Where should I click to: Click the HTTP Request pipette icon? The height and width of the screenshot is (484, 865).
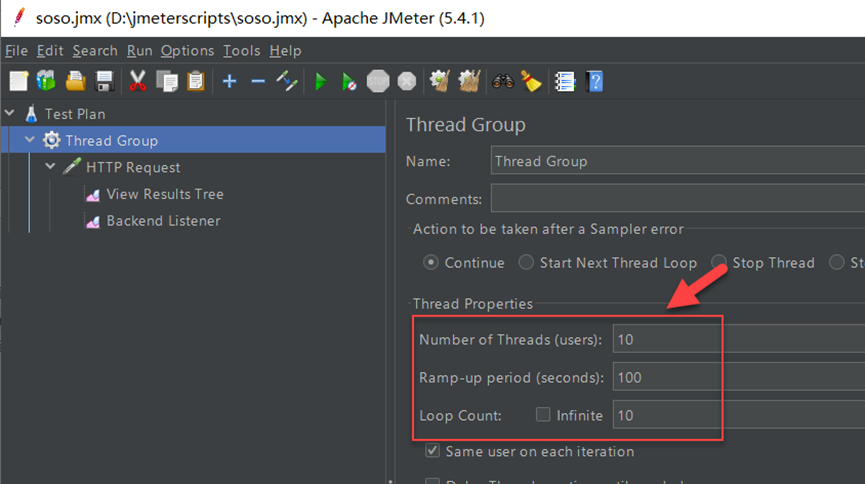72,167
